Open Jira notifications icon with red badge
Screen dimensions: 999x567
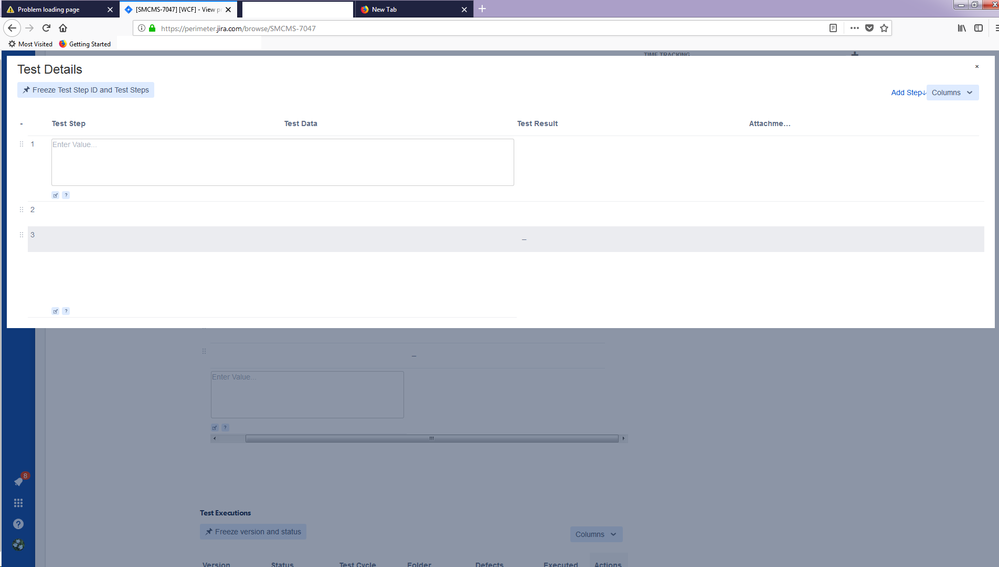pos(19,481)
